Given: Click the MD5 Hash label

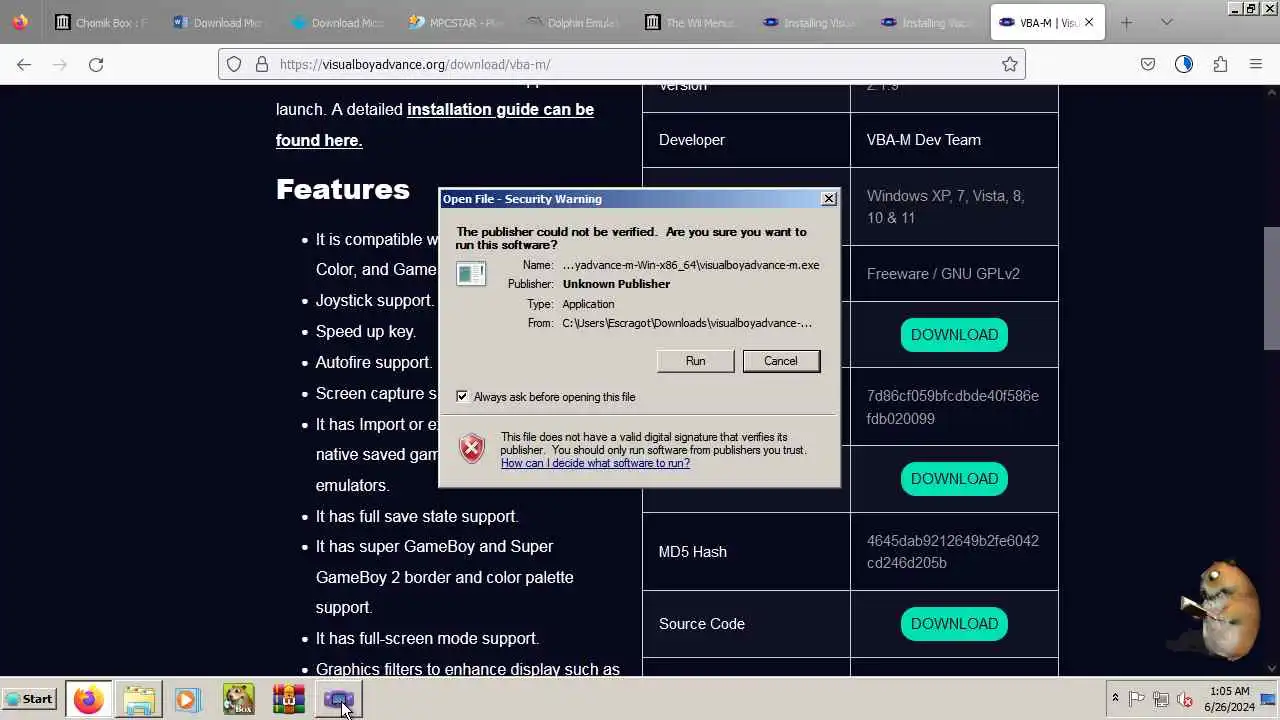Looking at the screenshot, I should pos(693,552).
